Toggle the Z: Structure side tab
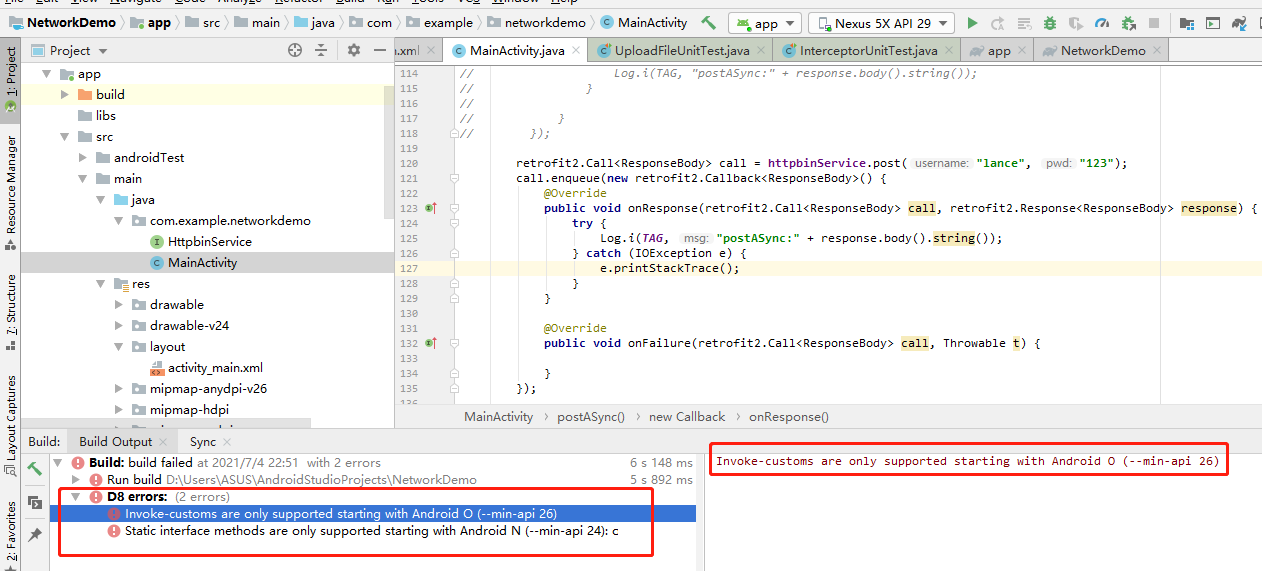This screenshot has height=571, width=1262. [10, 312]
